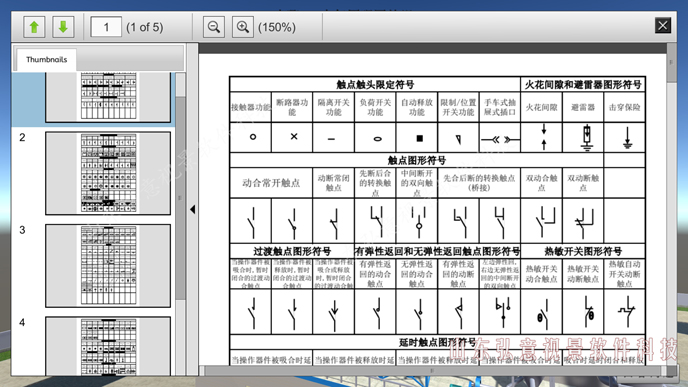Screen dimensions: 688x387
Task: Open page 1 thumbnail
Action: (x=108, y=97)
